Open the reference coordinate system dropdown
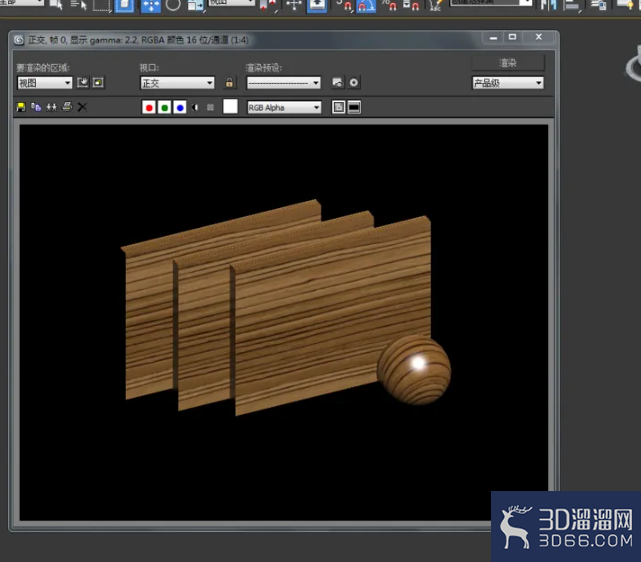 click(x=232, y=2)
